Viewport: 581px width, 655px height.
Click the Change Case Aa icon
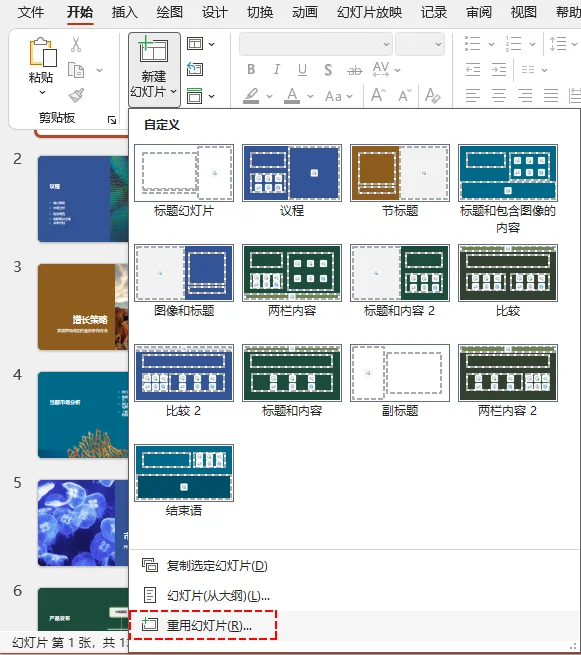333,96
